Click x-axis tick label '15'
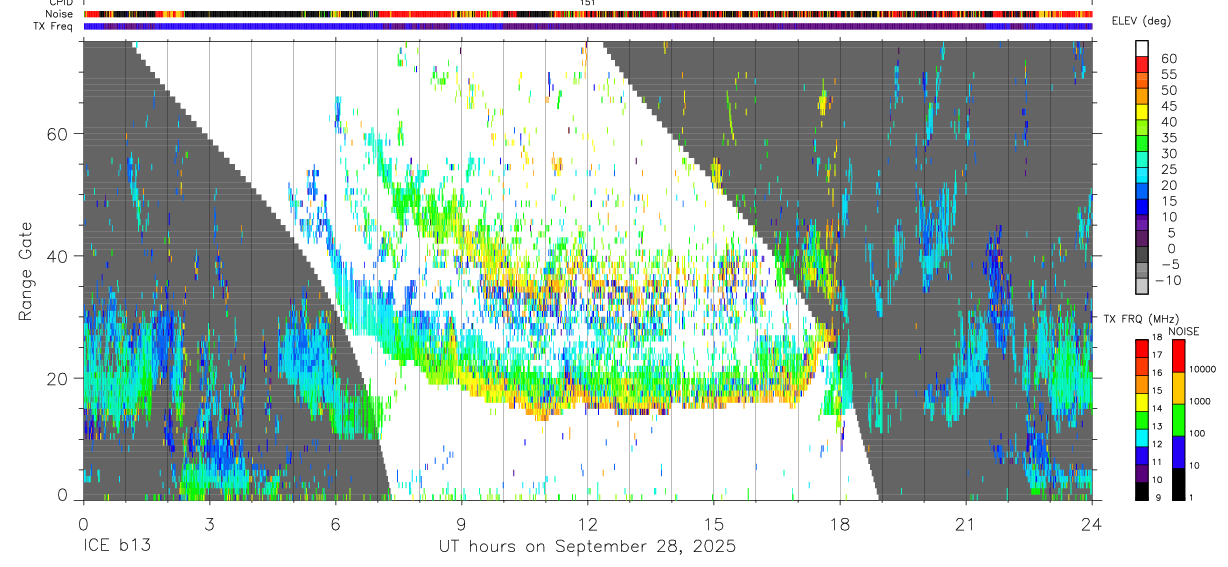1228x567 pixels. [714, 523]
